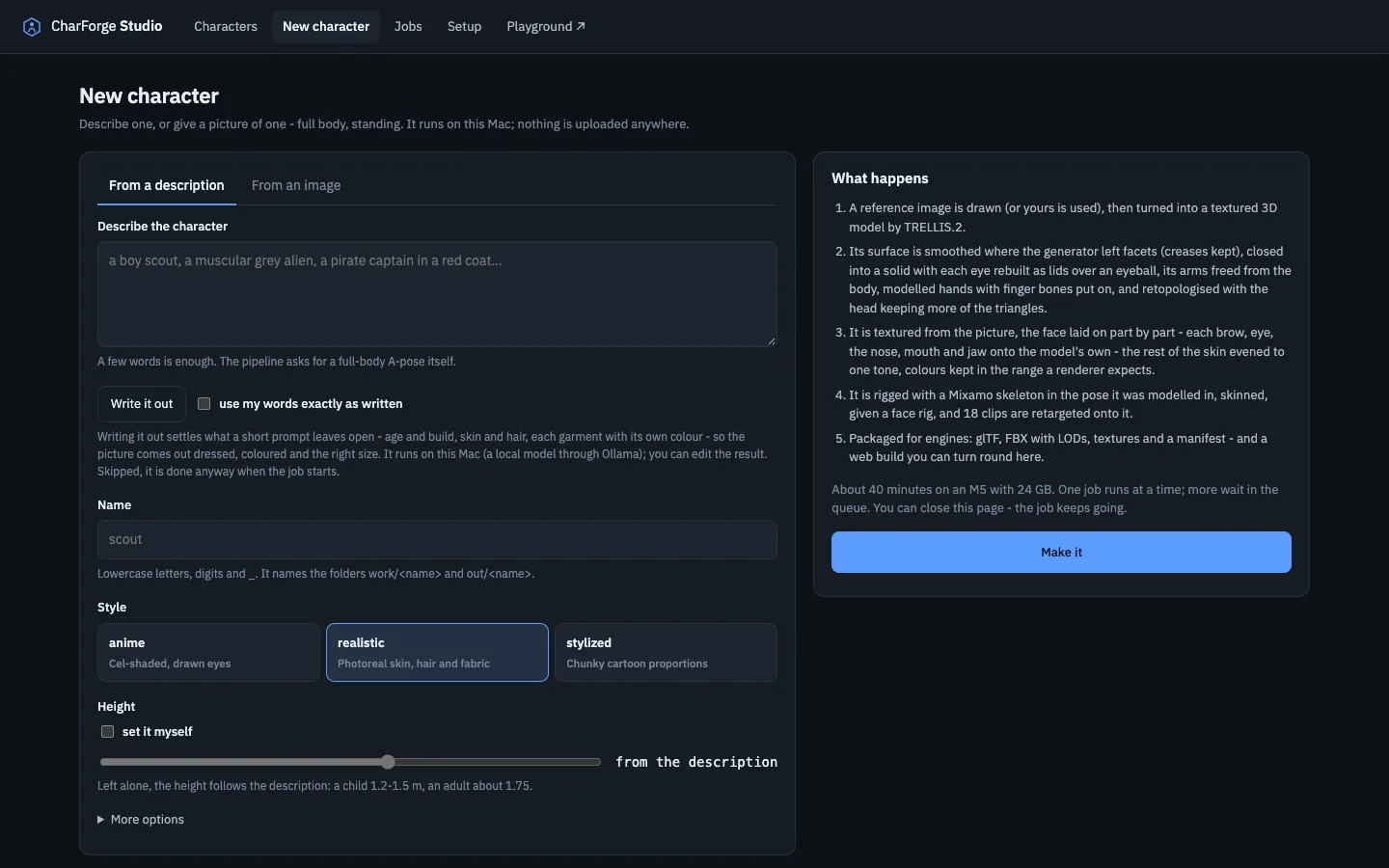Click the CharForge Studio logo icon

pyautogui.click(x=32, y=27)
